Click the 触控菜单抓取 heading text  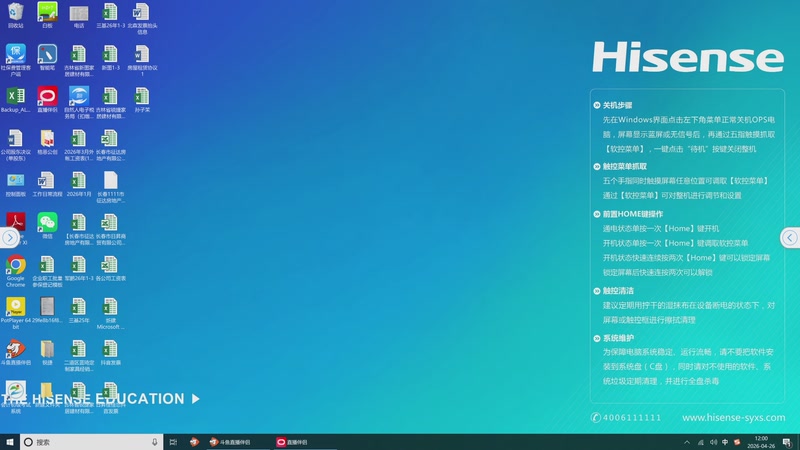(x=624, y=166)
